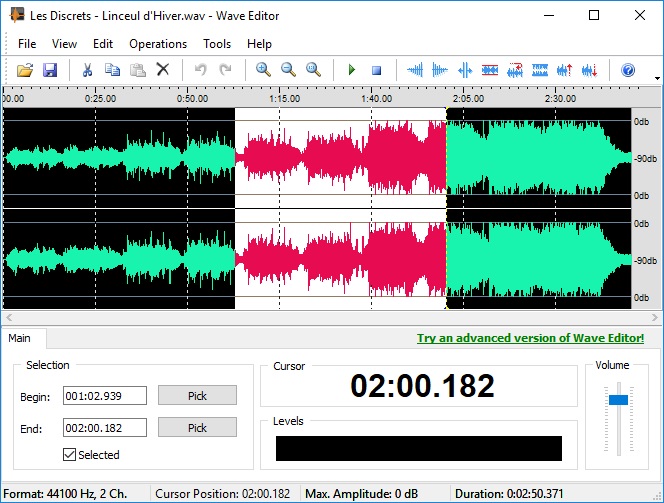Viewport: 664px width, 503px height.
Task: Open the Edit menu
Action: click(x=103, y=44)
